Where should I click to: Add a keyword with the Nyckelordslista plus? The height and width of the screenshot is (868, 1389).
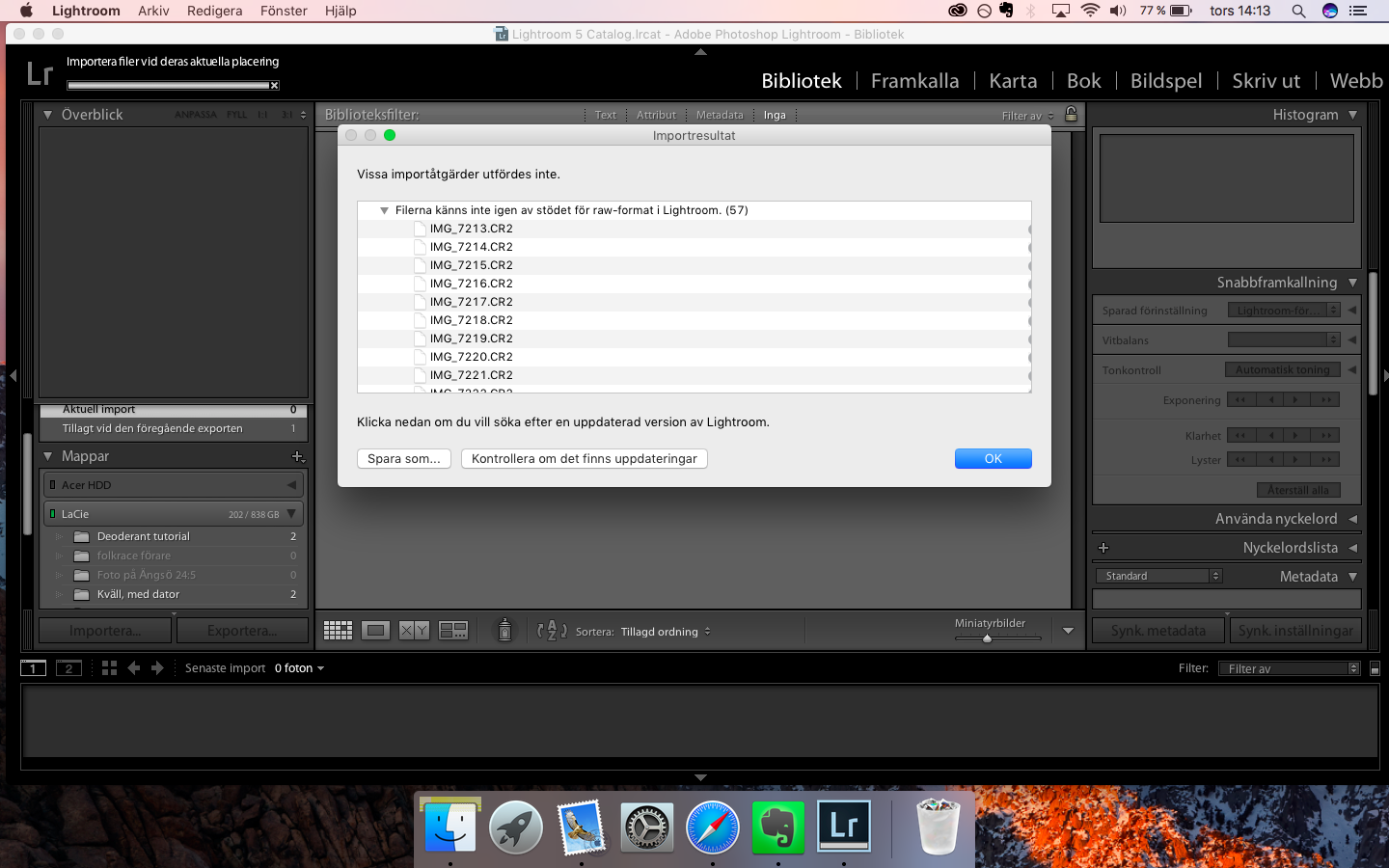pos(1103,548)
